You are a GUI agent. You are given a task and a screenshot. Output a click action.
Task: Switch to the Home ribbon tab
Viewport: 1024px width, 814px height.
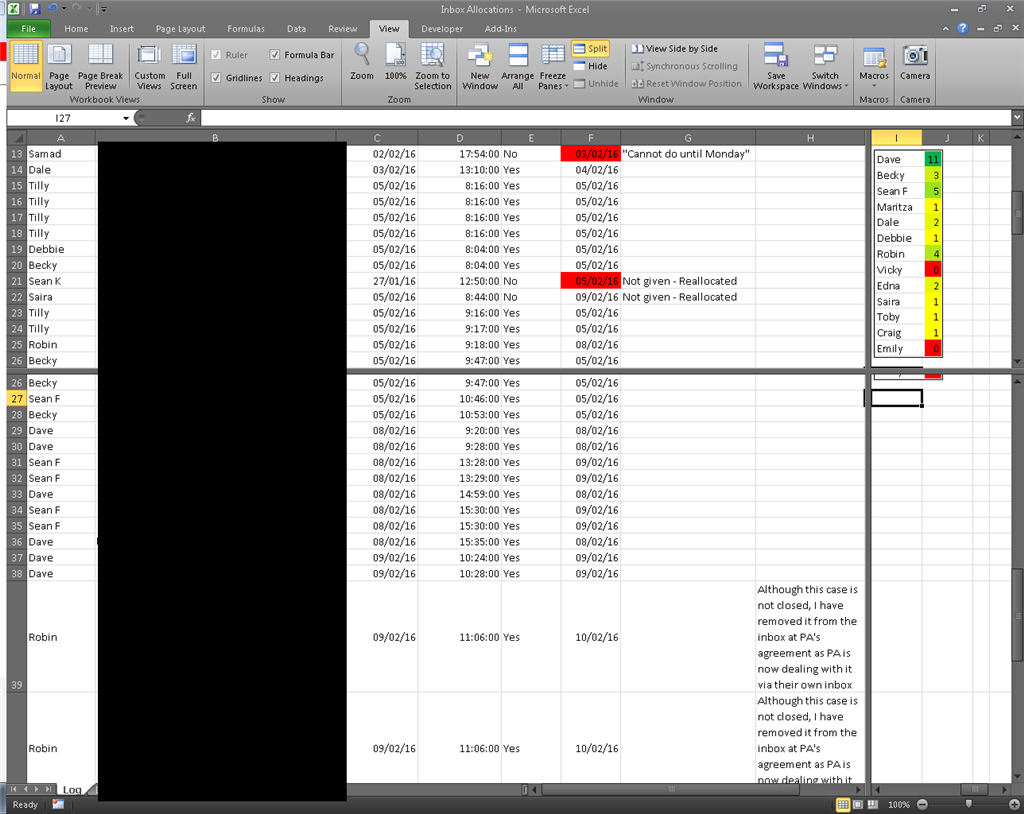coord(76,29)
